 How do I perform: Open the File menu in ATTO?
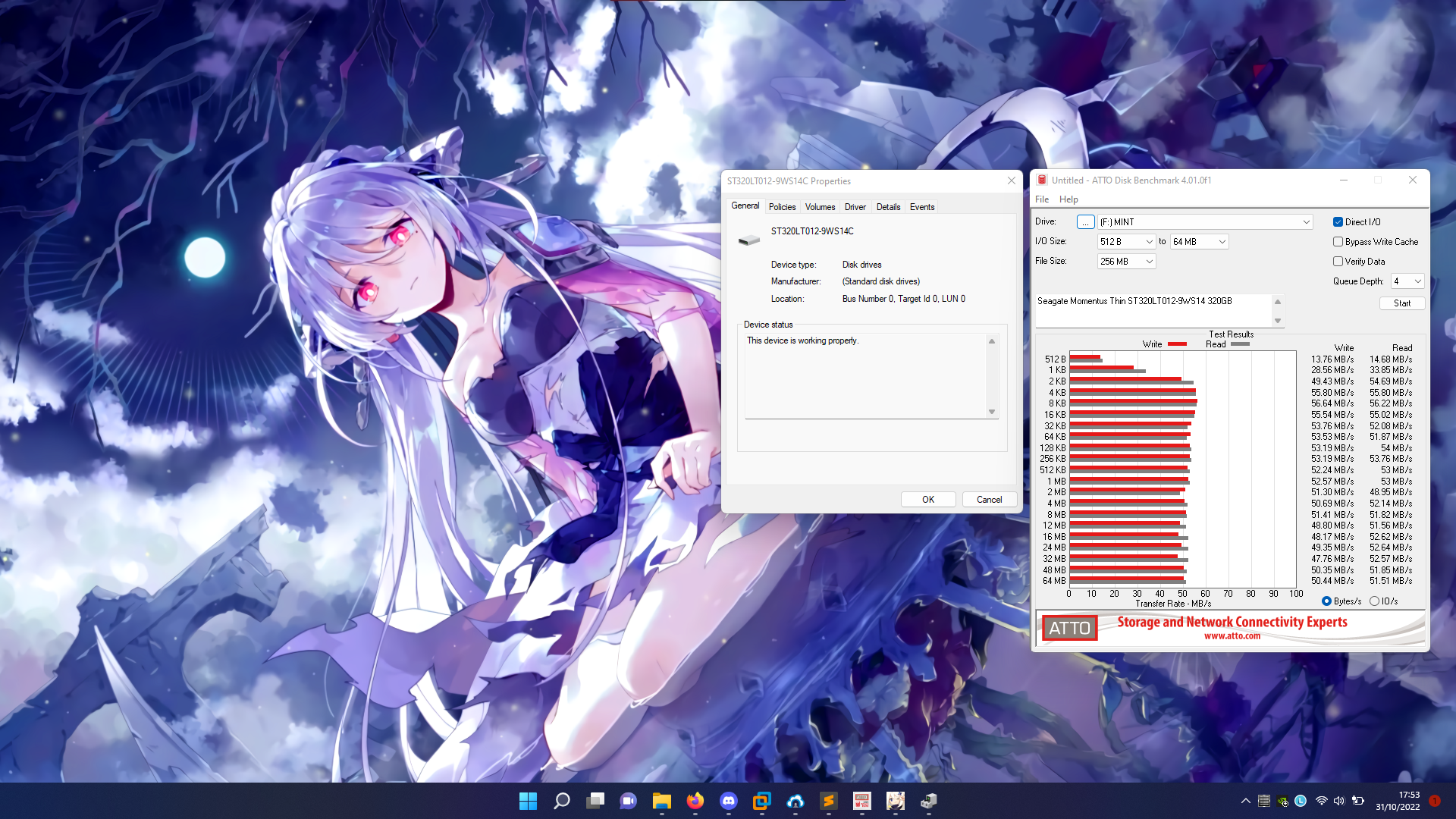[x=1042, y=199]
